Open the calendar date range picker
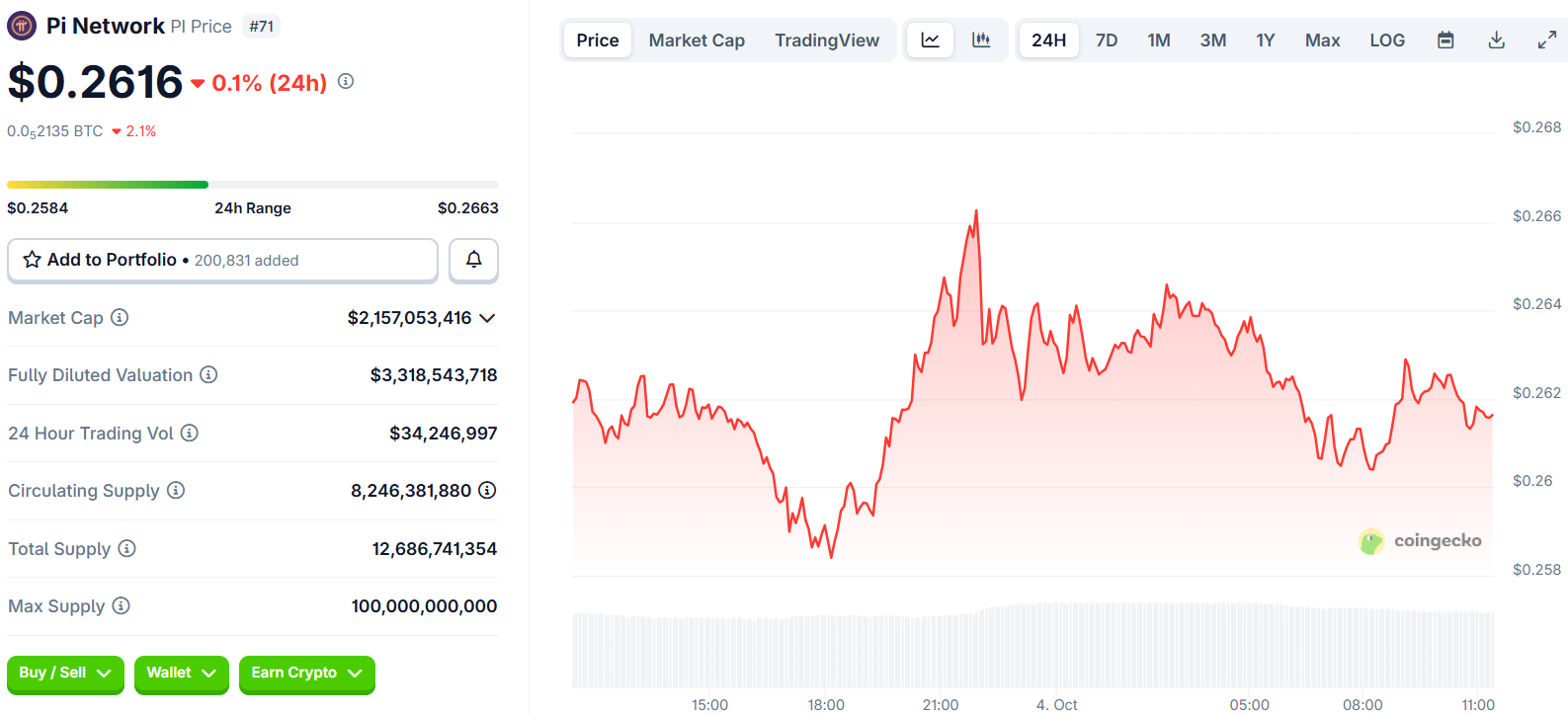1568x714 pixels. 1445,40
